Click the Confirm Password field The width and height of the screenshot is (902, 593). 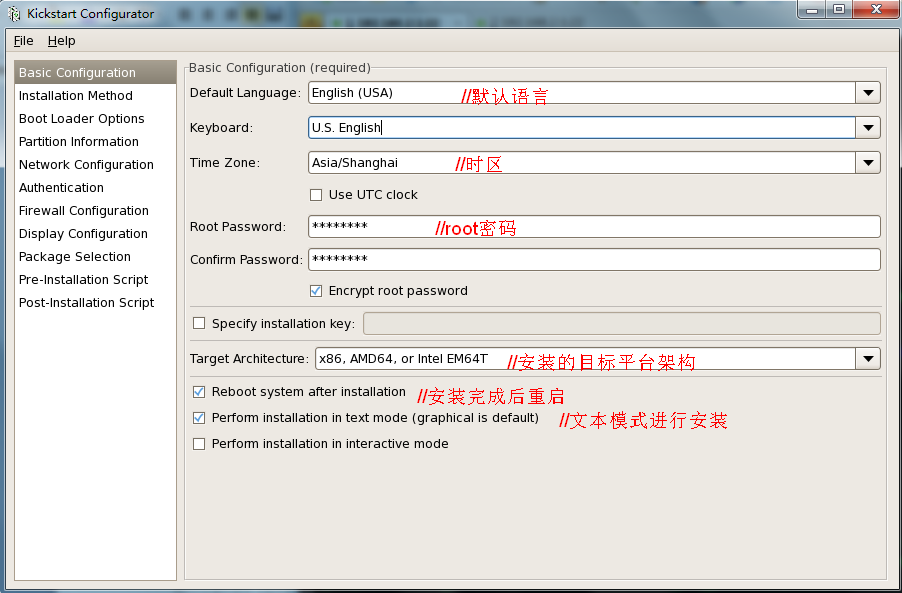click(594, 259)
